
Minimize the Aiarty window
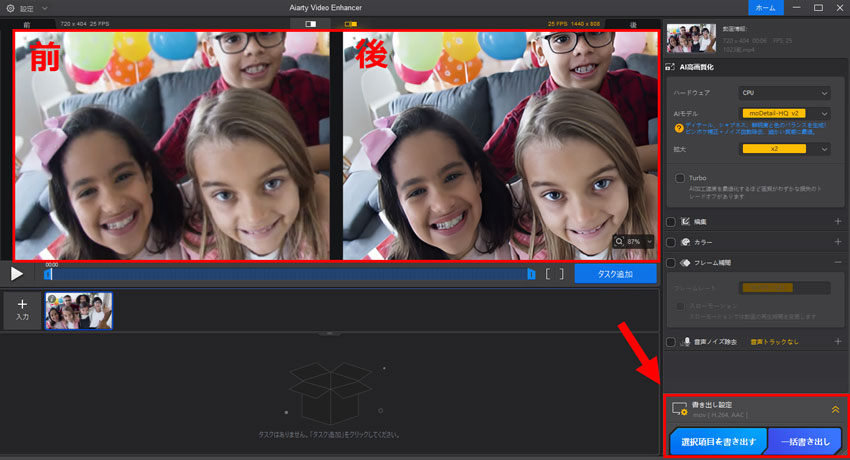coord(796,8)
